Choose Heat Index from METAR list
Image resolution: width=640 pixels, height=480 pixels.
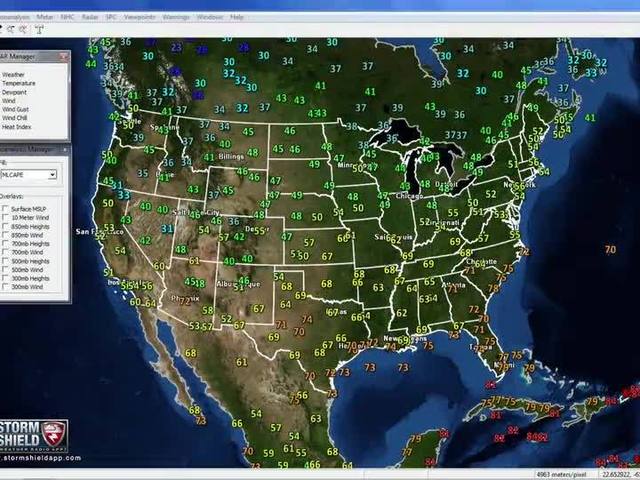(x=16, y=127)
